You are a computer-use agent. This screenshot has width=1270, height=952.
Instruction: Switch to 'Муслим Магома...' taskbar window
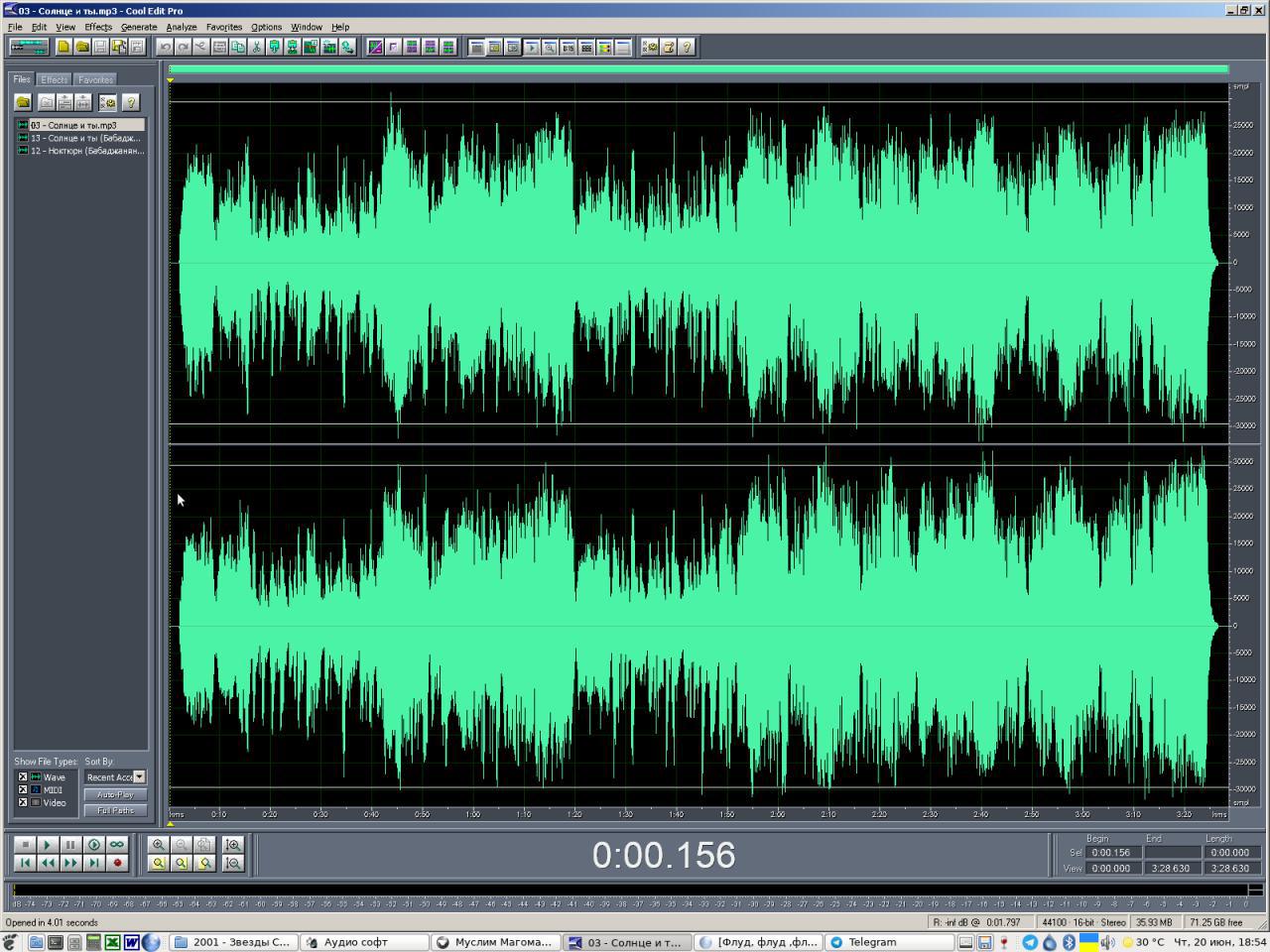[496, 942]
